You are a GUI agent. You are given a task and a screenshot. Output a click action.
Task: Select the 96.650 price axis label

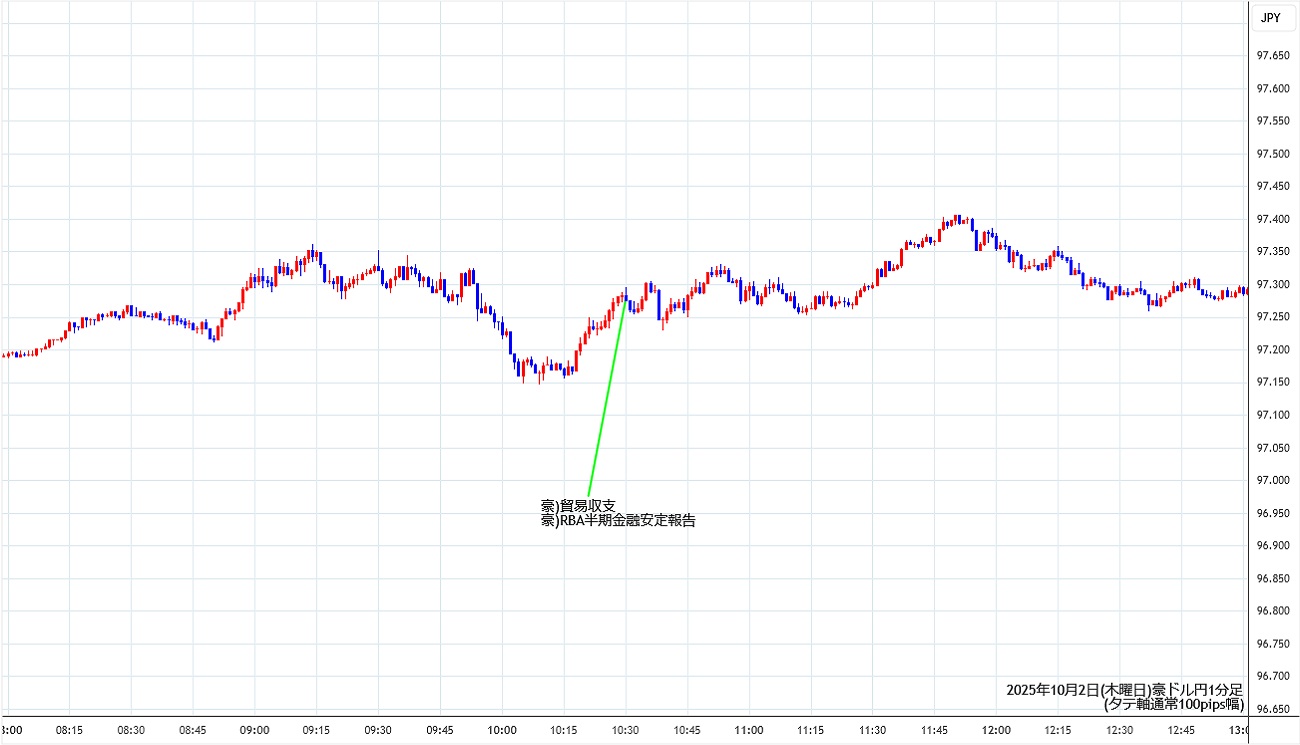pyautogui.click(x=1272, y=709)
